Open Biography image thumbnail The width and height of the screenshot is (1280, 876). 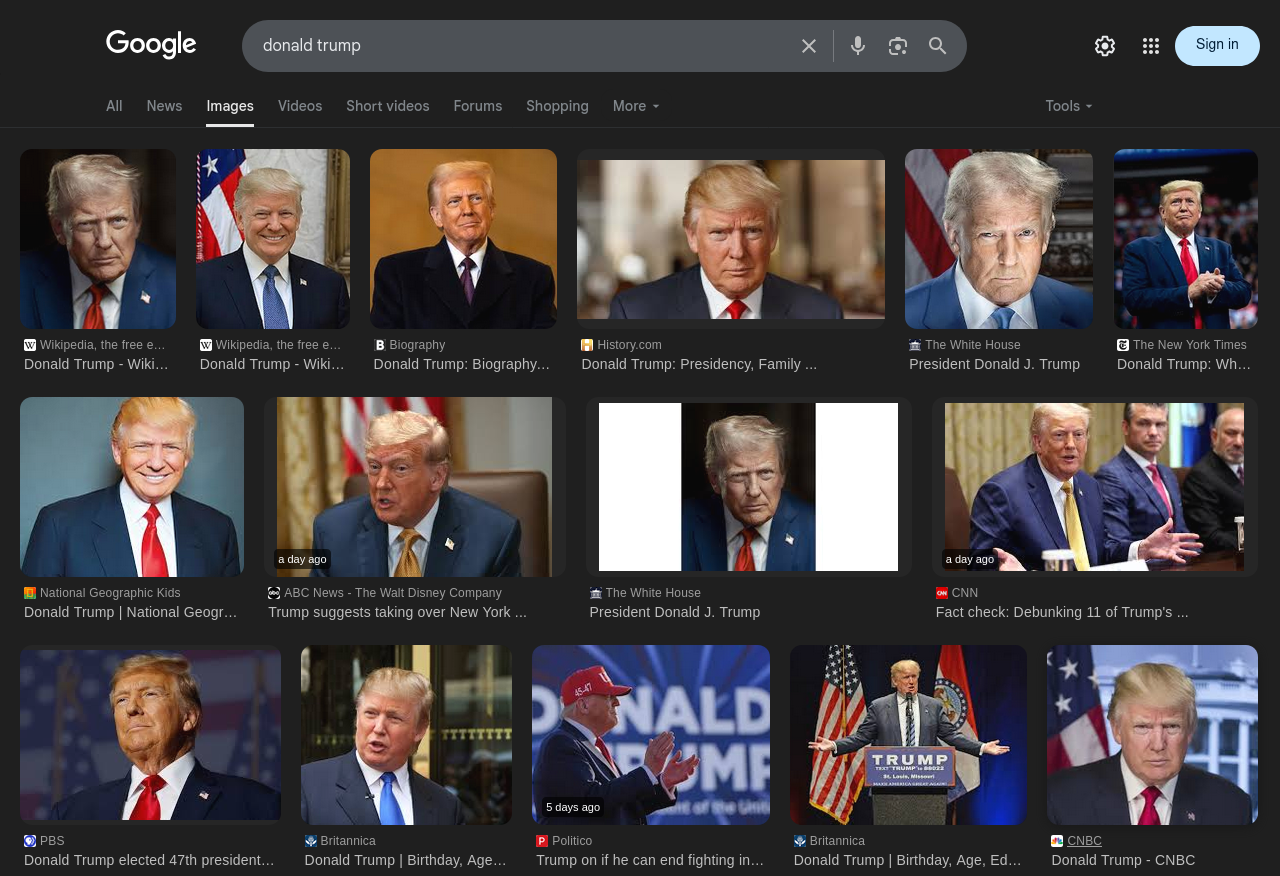pos(463,239)
